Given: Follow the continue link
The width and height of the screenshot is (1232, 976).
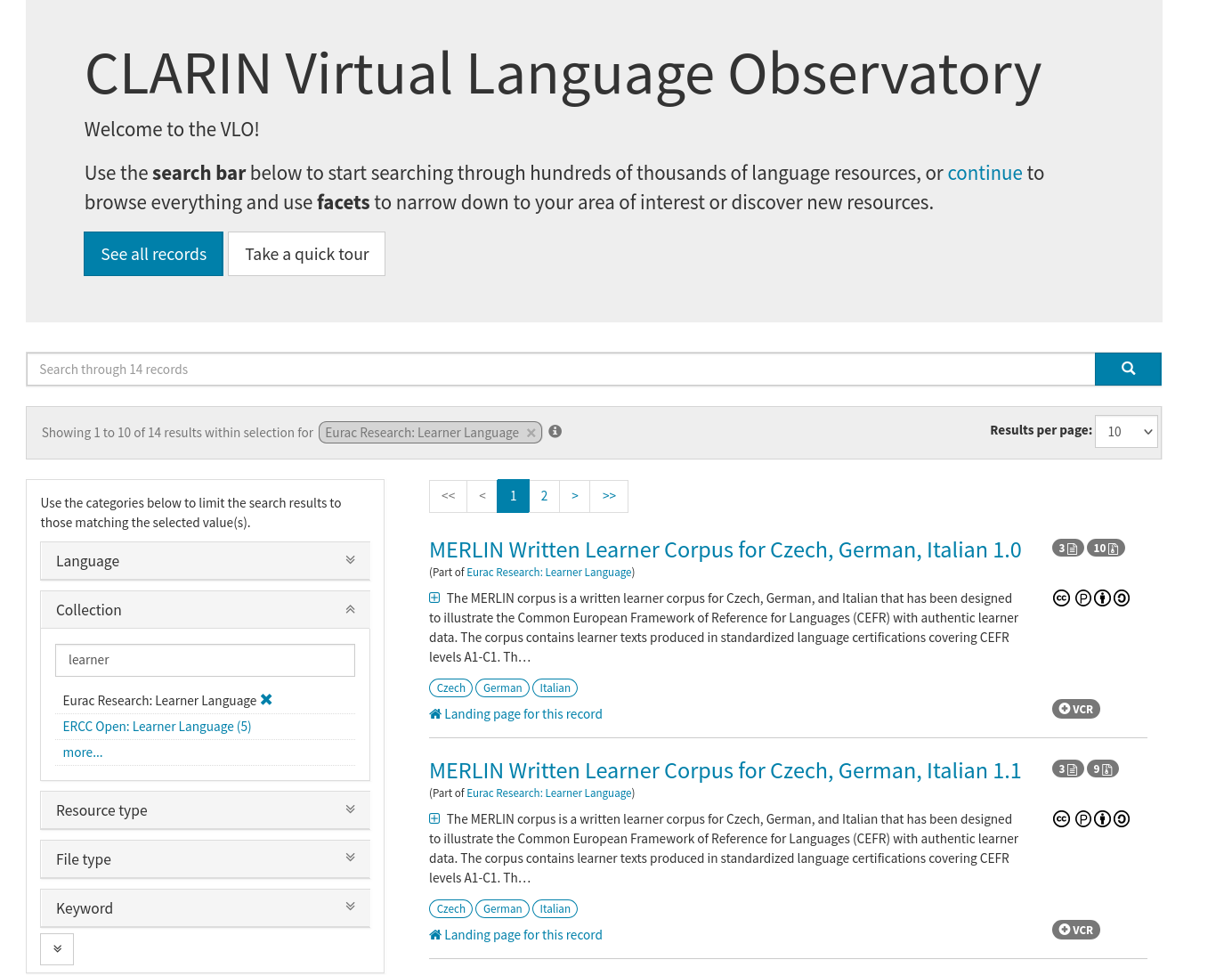Looking at the screenshot, I should pyautogui.click(x=985, y=173).
